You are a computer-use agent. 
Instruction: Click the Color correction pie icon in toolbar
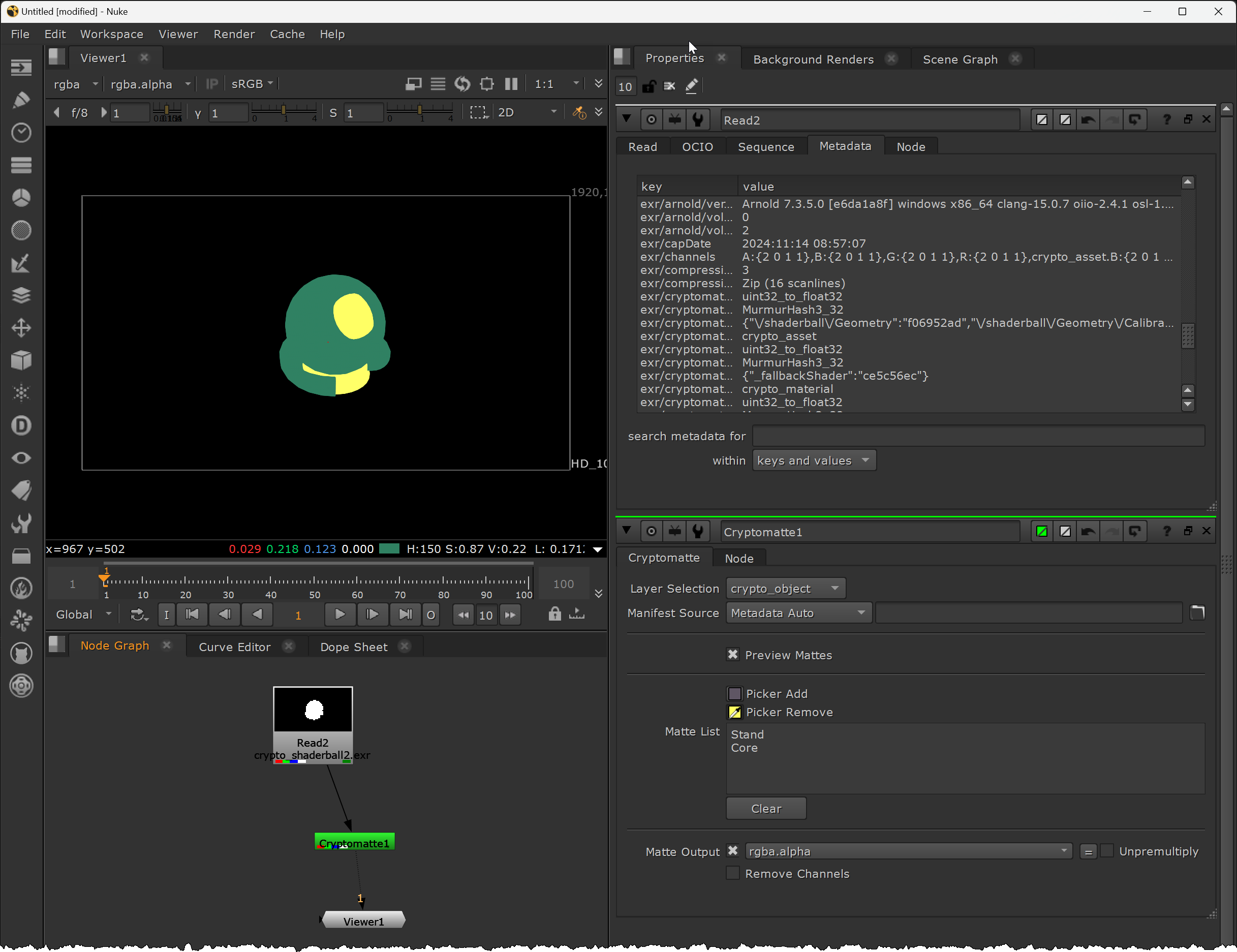point(21,198)
